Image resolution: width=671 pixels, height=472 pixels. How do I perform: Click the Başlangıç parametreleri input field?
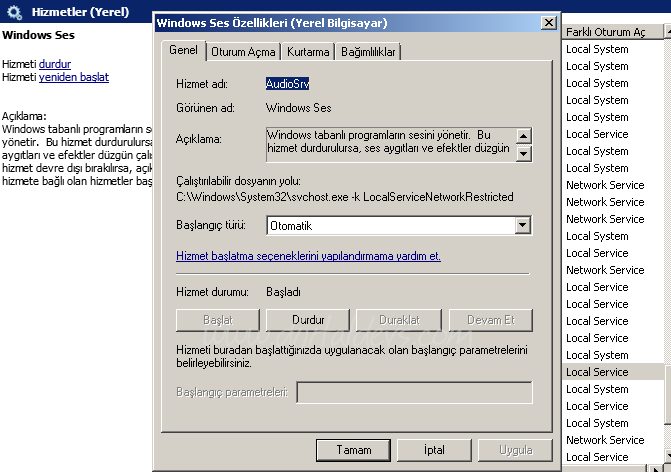point(414,392)
